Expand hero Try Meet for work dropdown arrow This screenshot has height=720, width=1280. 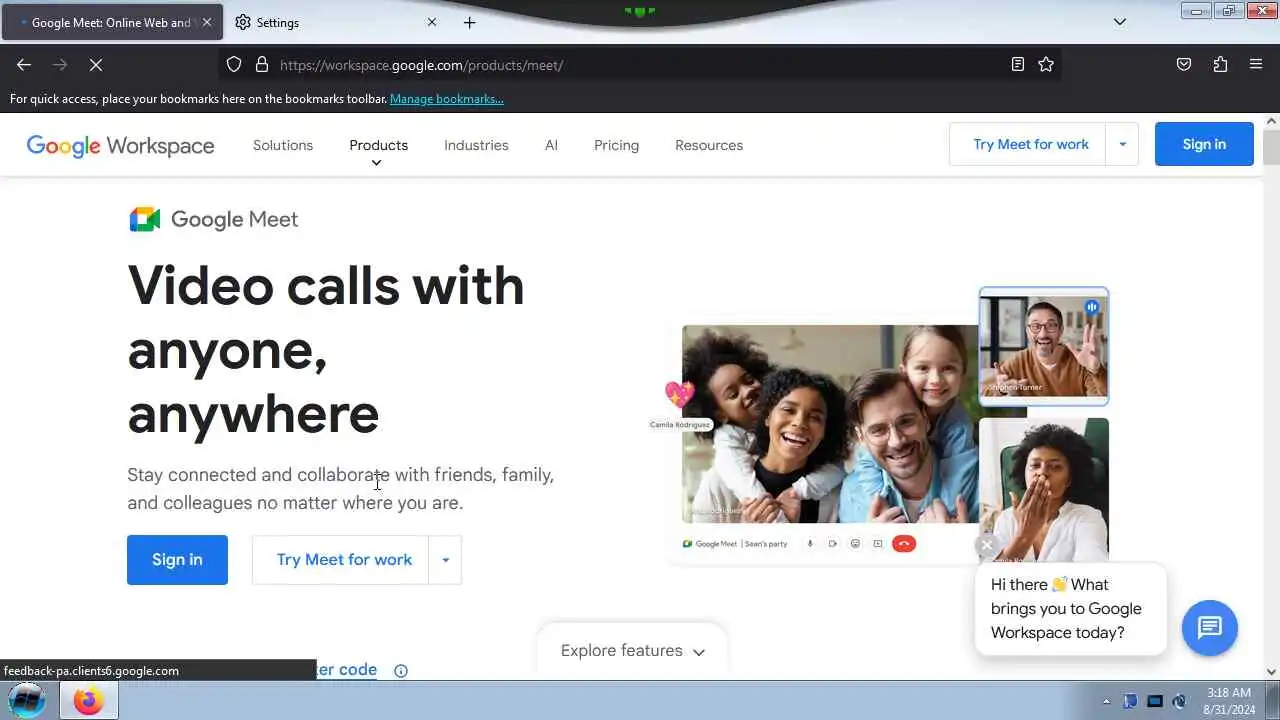(x=445, y=560)
